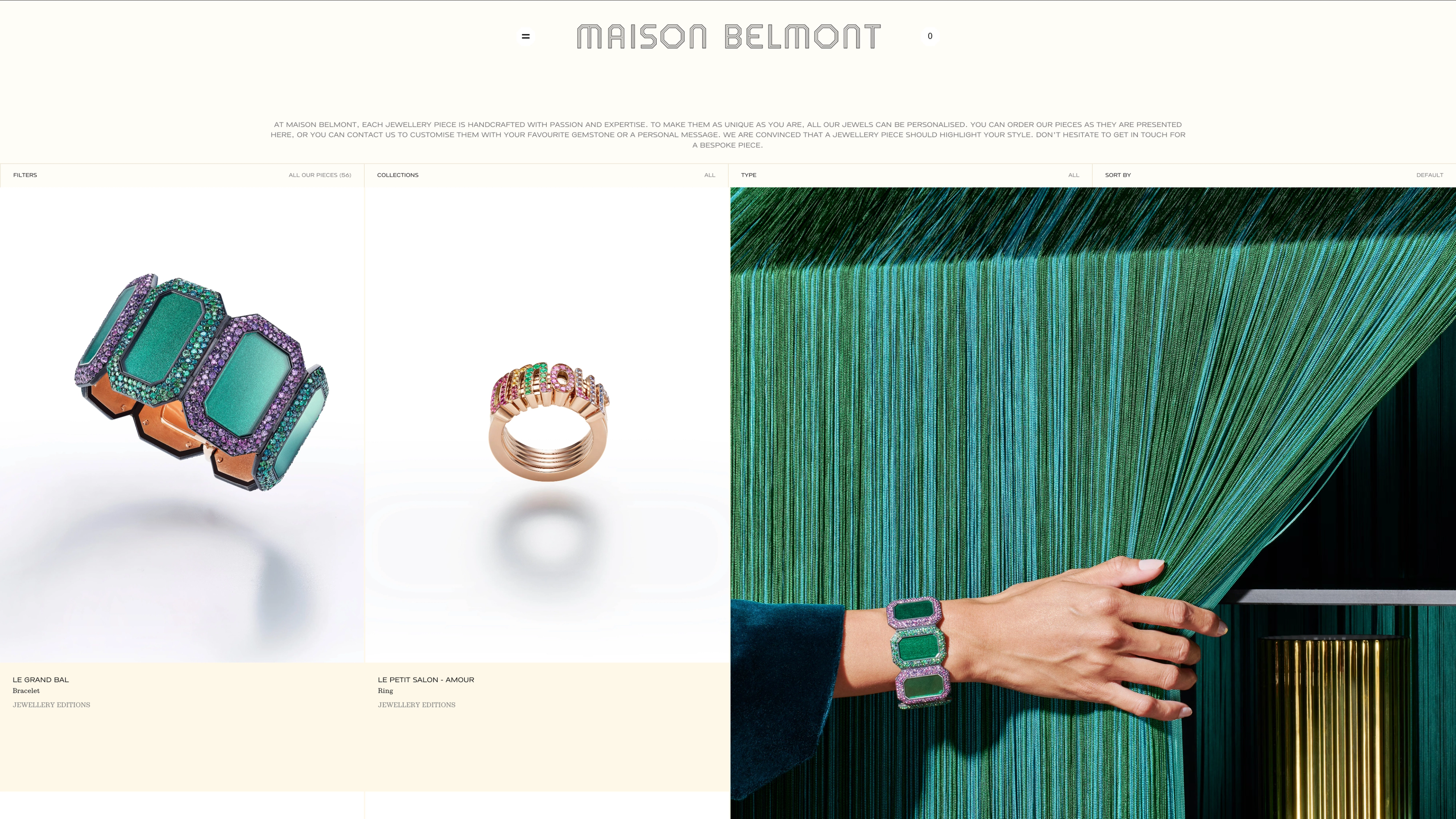The image size is (1456, 819).
Task: Open the Collections dropdown
Action: coord(546,175)
